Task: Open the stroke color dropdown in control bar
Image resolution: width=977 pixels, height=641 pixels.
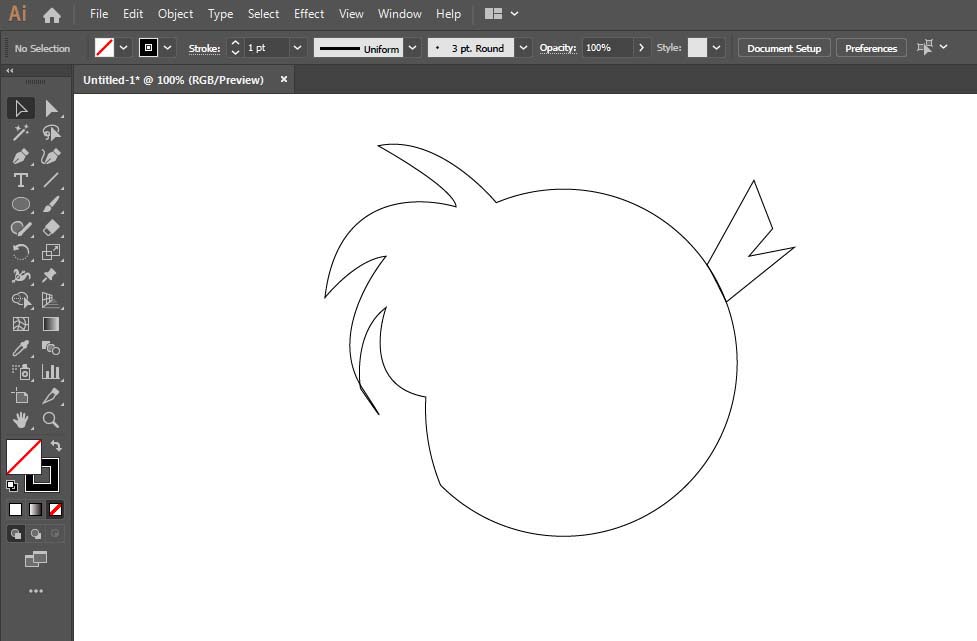Action: [x=168, y=48]
